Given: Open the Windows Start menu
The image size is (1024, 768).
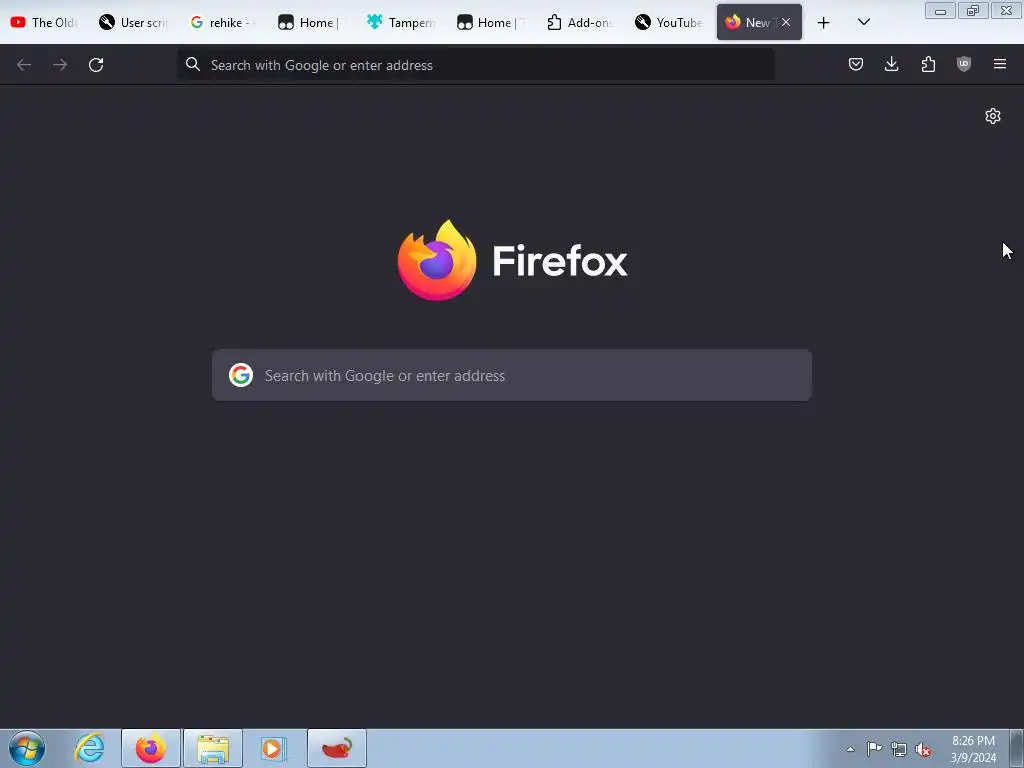Looking at the screenshot, I should point(27,748).
